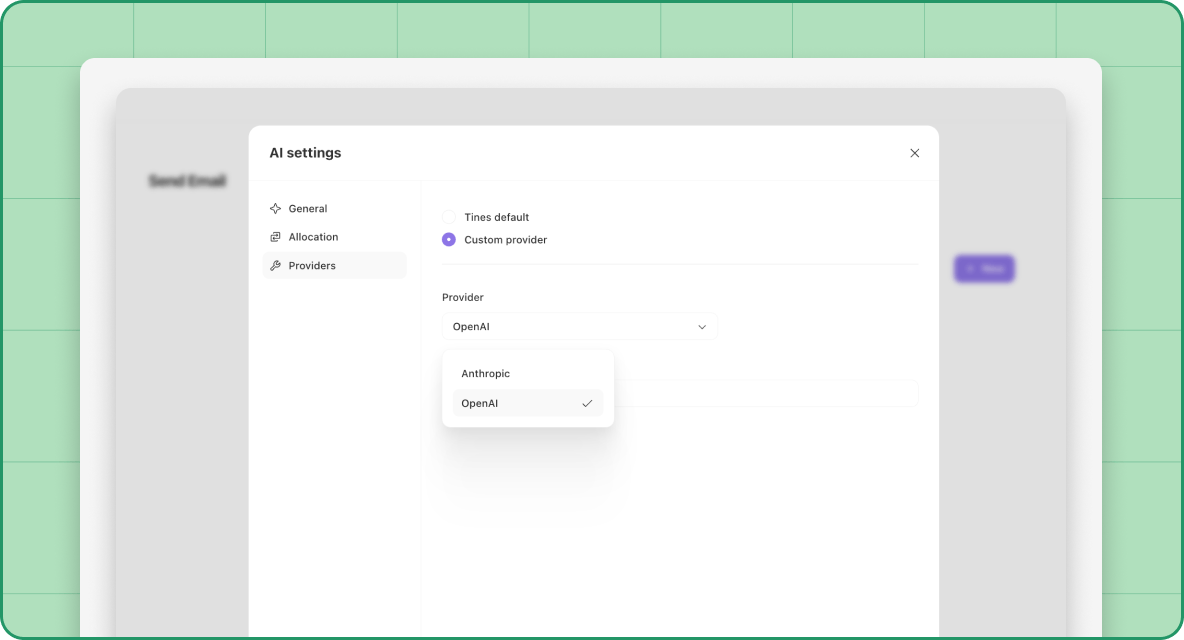Click the Providers wrench icon

275,266
